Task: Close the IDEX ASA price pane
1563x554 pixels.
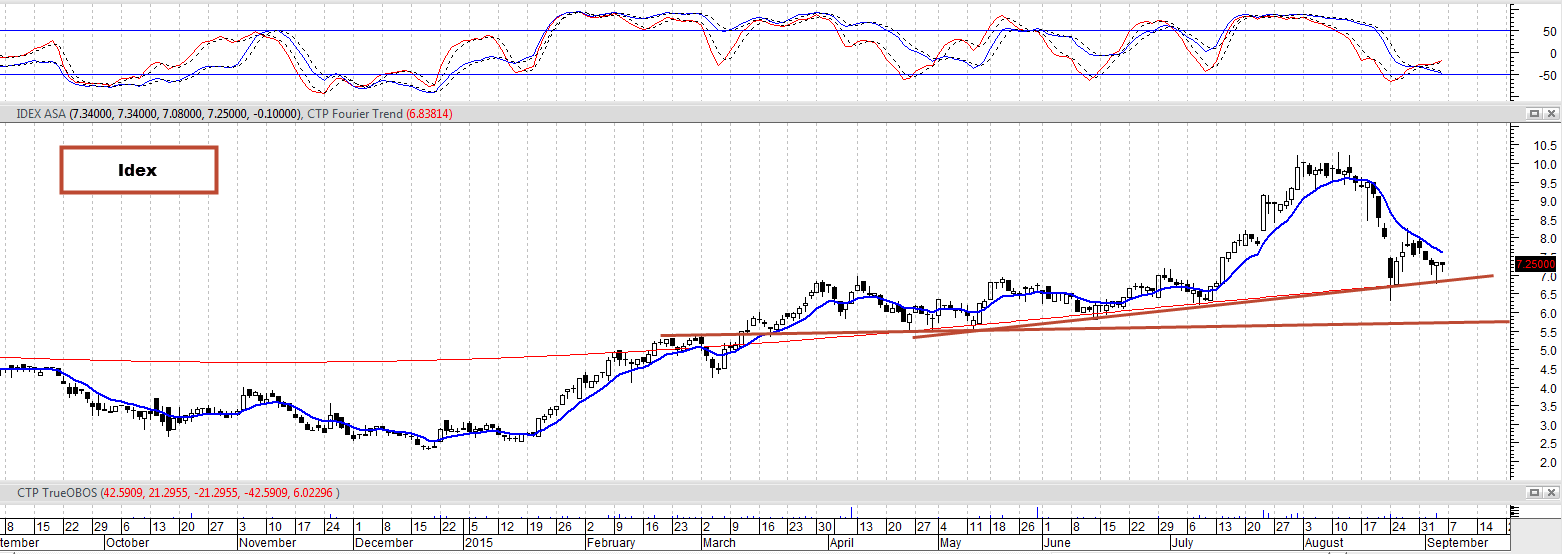Action: pyautogui.click(x=1551, y=114)
